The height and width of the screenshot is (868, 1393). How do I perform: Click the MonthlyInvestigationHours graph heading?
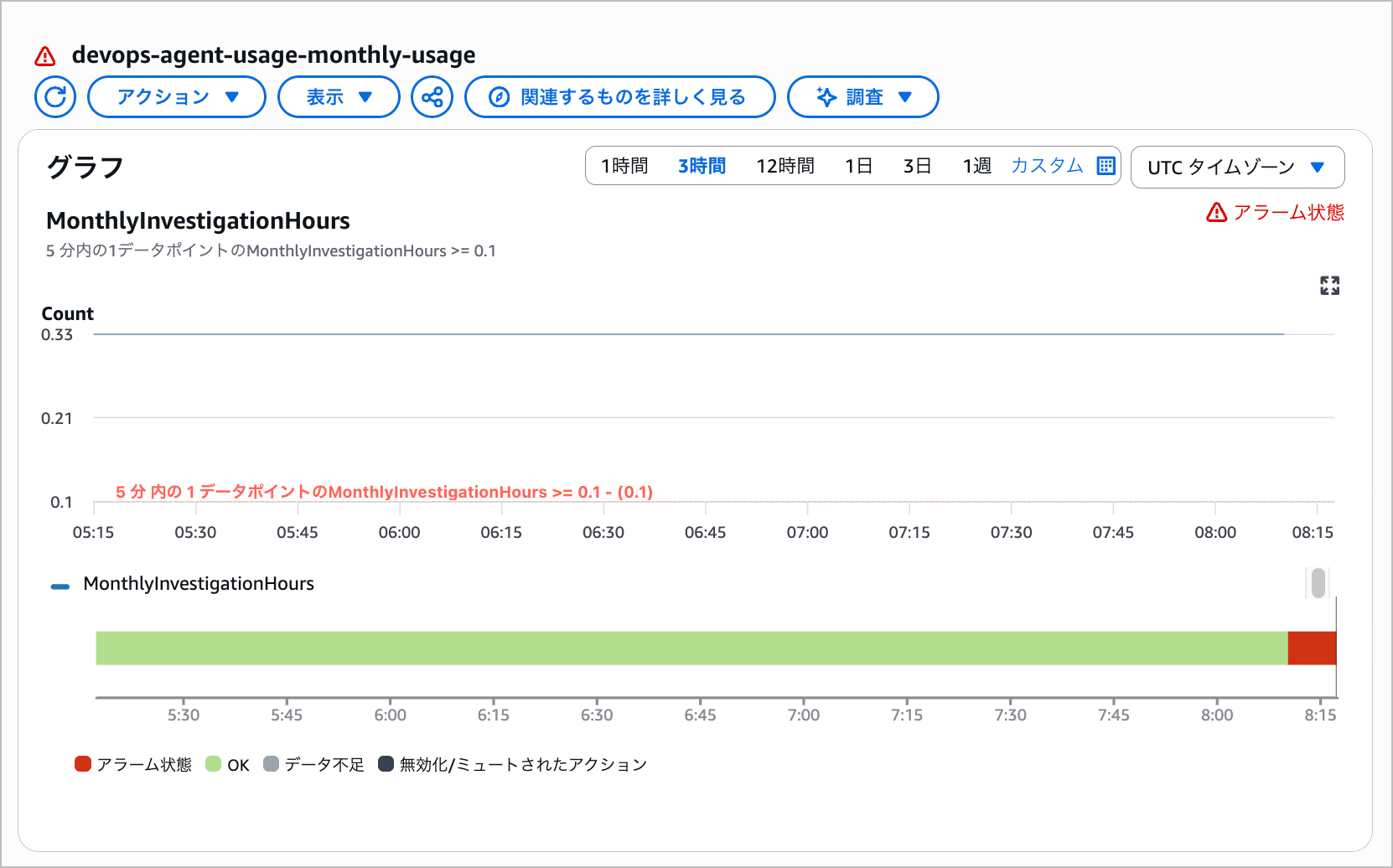click(x=198, y=220)
